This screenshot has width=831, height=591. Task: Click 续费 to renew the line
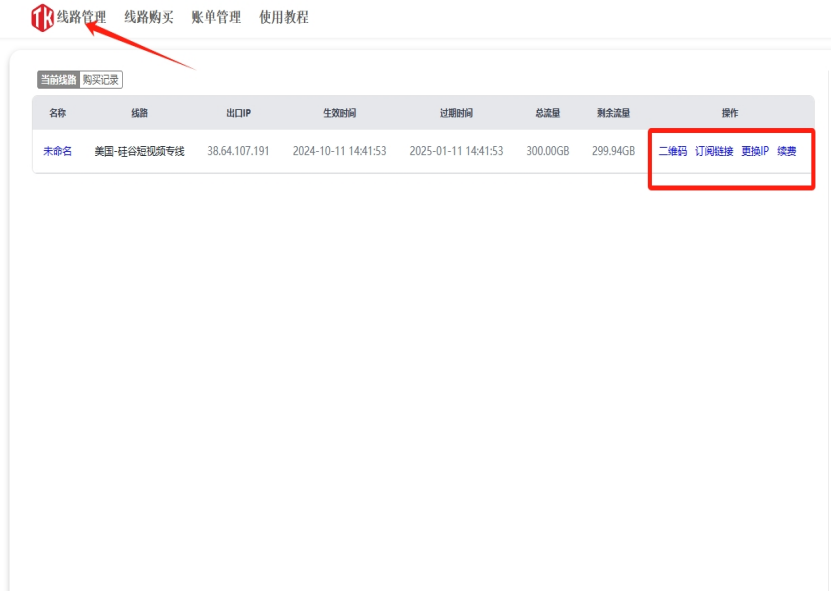[x=787, y=152]
